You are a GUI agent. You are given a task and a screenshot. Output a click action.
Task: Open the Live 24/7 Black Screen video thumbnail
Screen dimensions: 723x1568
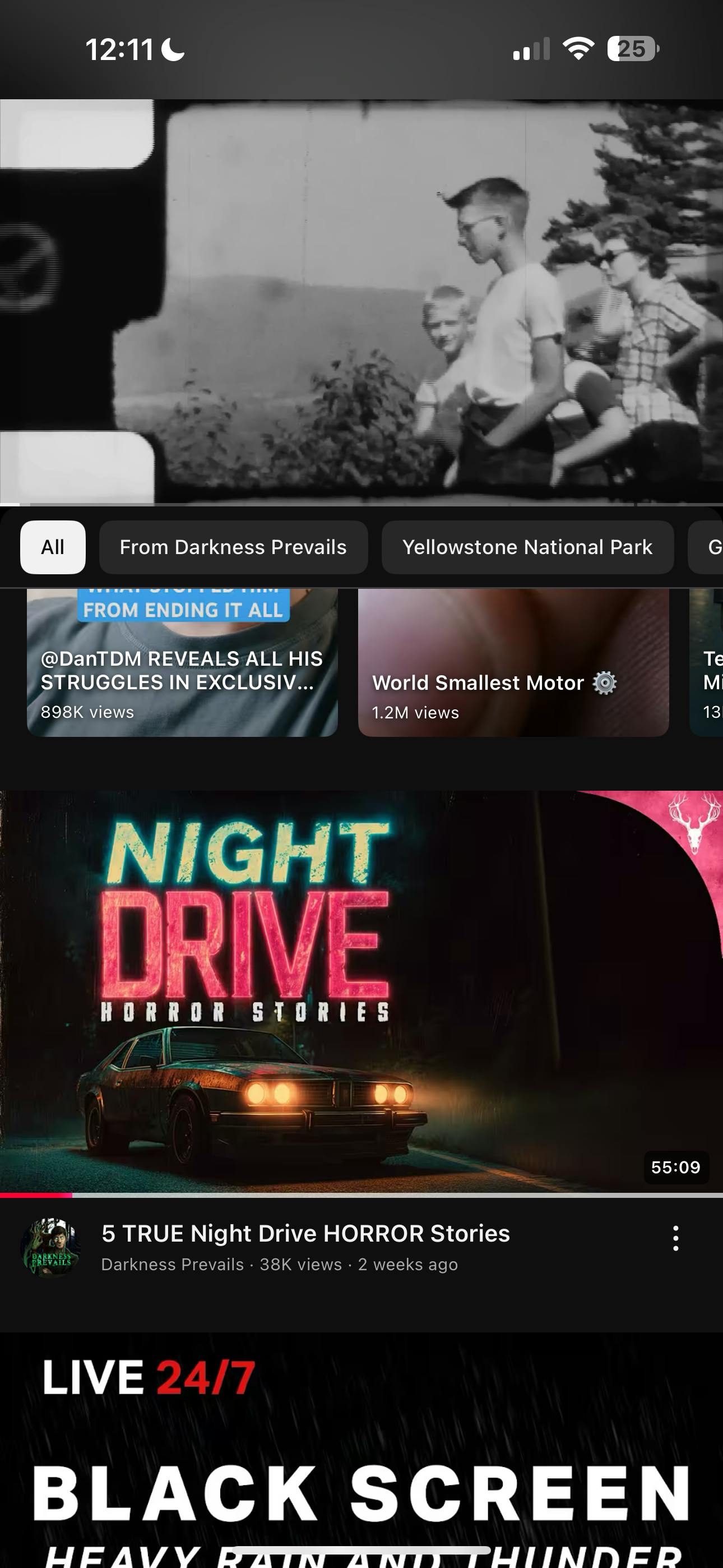361,1450
